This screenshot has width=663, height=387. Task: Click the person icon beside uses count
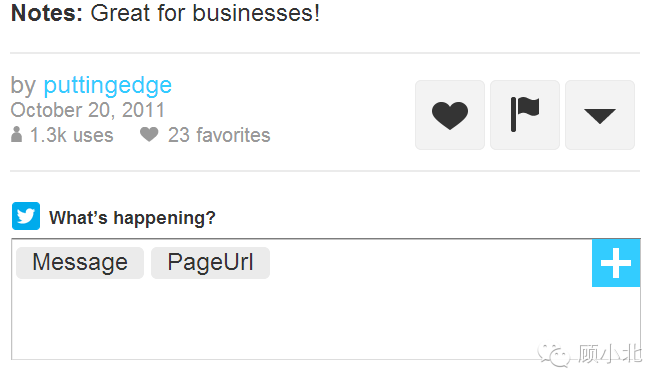pyautogui.click(x=16, y=135)
